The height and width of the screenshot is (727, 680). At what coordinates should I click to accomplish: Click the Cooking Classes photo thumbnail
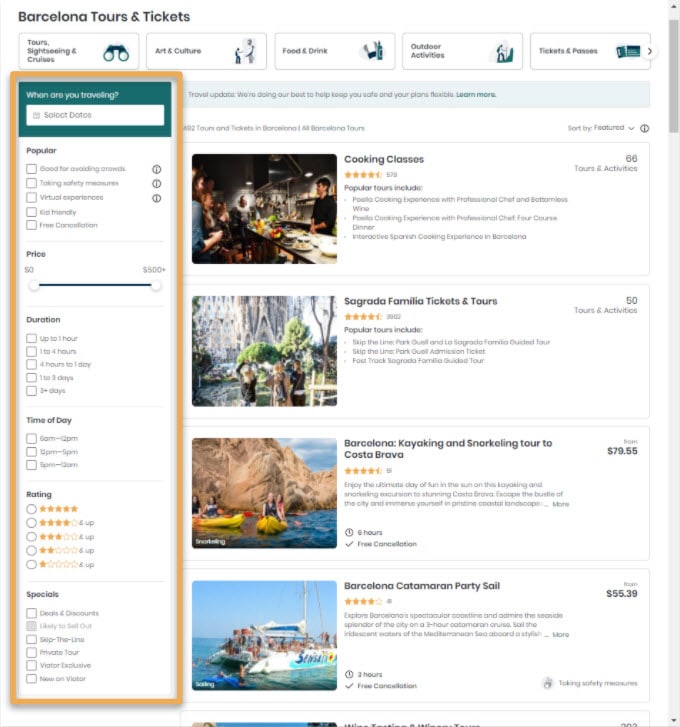tap(264, 209)
